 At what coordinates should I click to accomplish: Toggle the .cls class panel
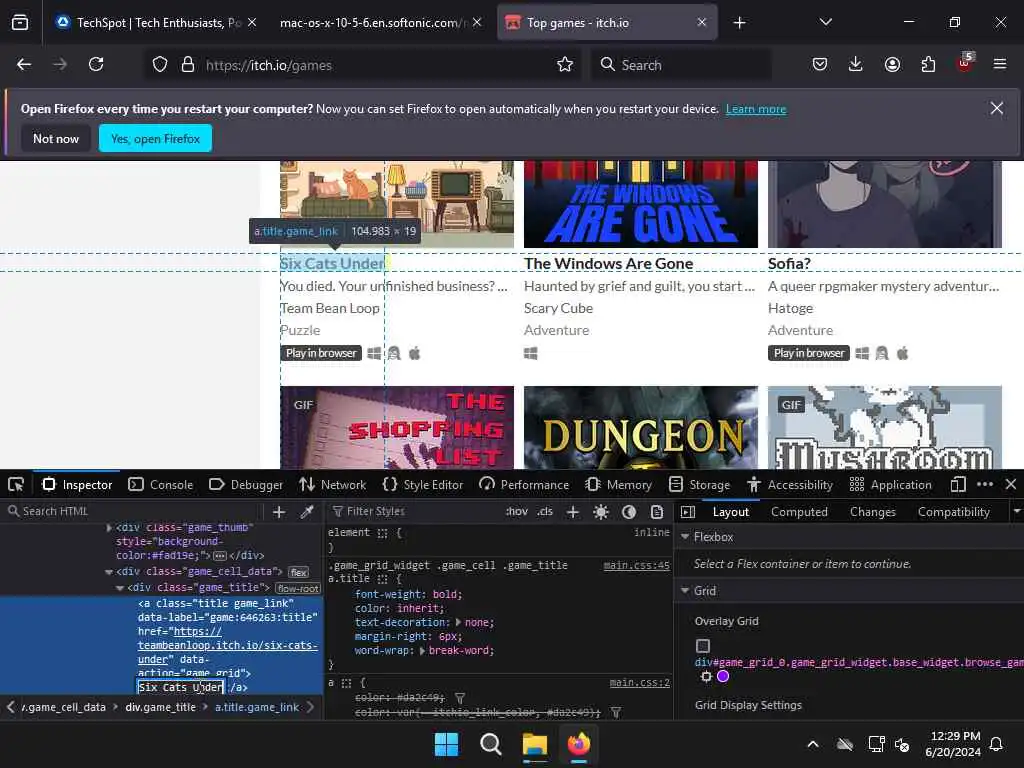coord(545,511)
